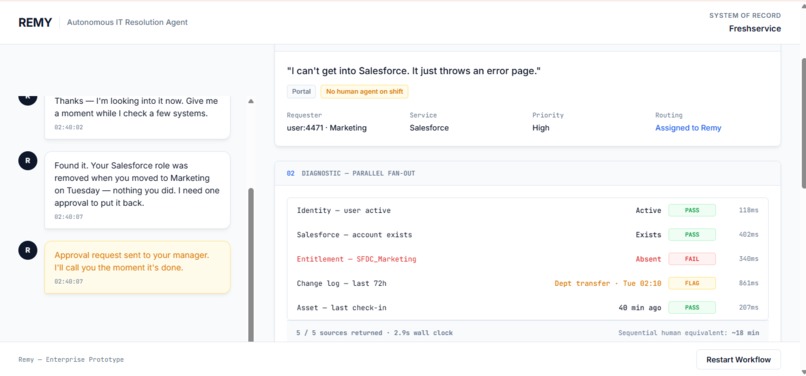The image size is (806, 376).
Task: Click the No human agent on shift badge
Action: (x=364, y=92)
